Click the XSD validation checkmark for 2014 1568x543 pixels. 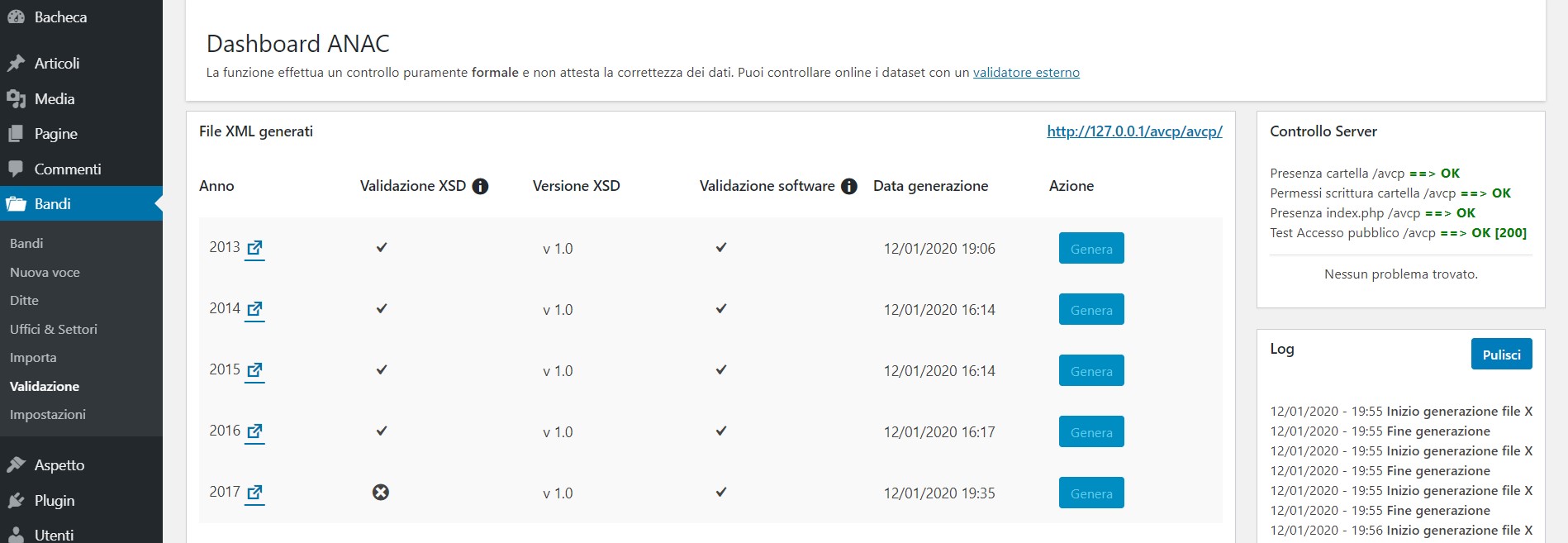click(x=382, y=308)
